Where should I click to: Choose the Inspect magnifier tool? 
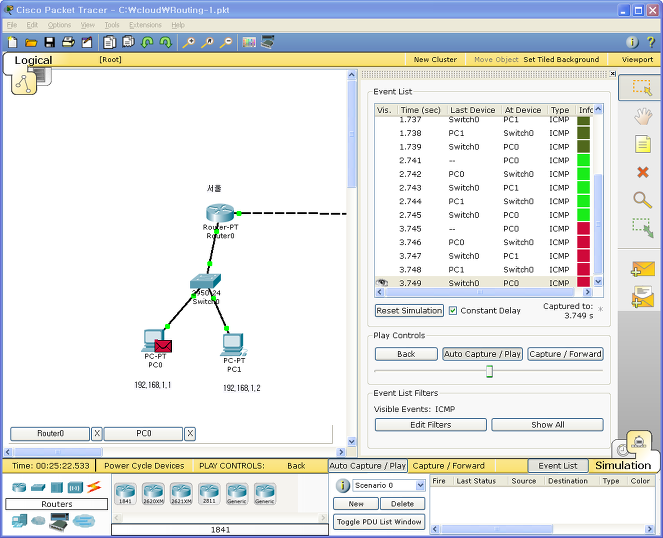[x=642, y=200]
